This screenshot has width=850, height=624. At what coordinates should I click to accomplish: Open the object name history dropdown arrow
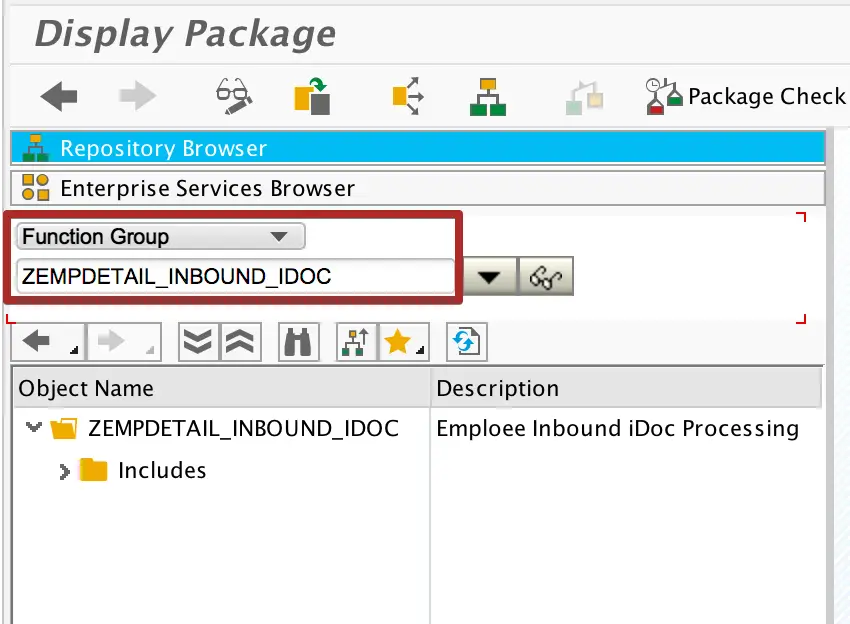(x=489, y=277)
